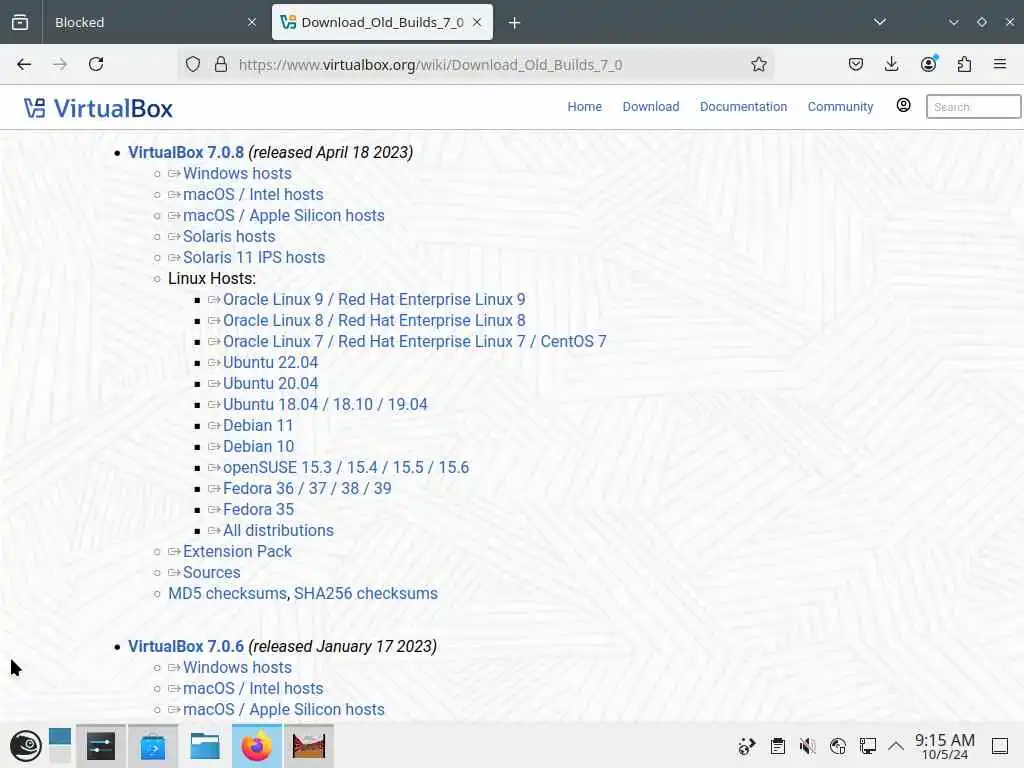This screenshot has height=768, width=1024.
Task: Reload the current page
Action: [x=96, y=64]
